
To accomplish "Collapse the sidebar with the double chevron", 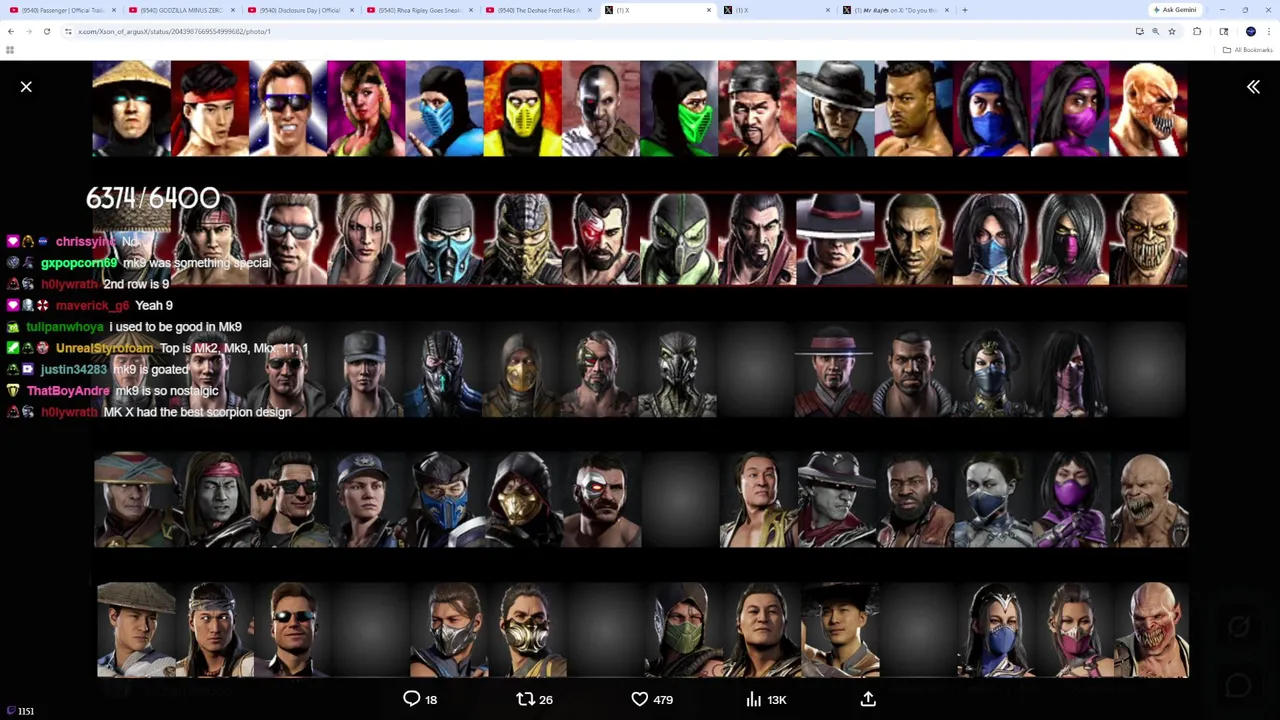I will [x=1253, y=87].
